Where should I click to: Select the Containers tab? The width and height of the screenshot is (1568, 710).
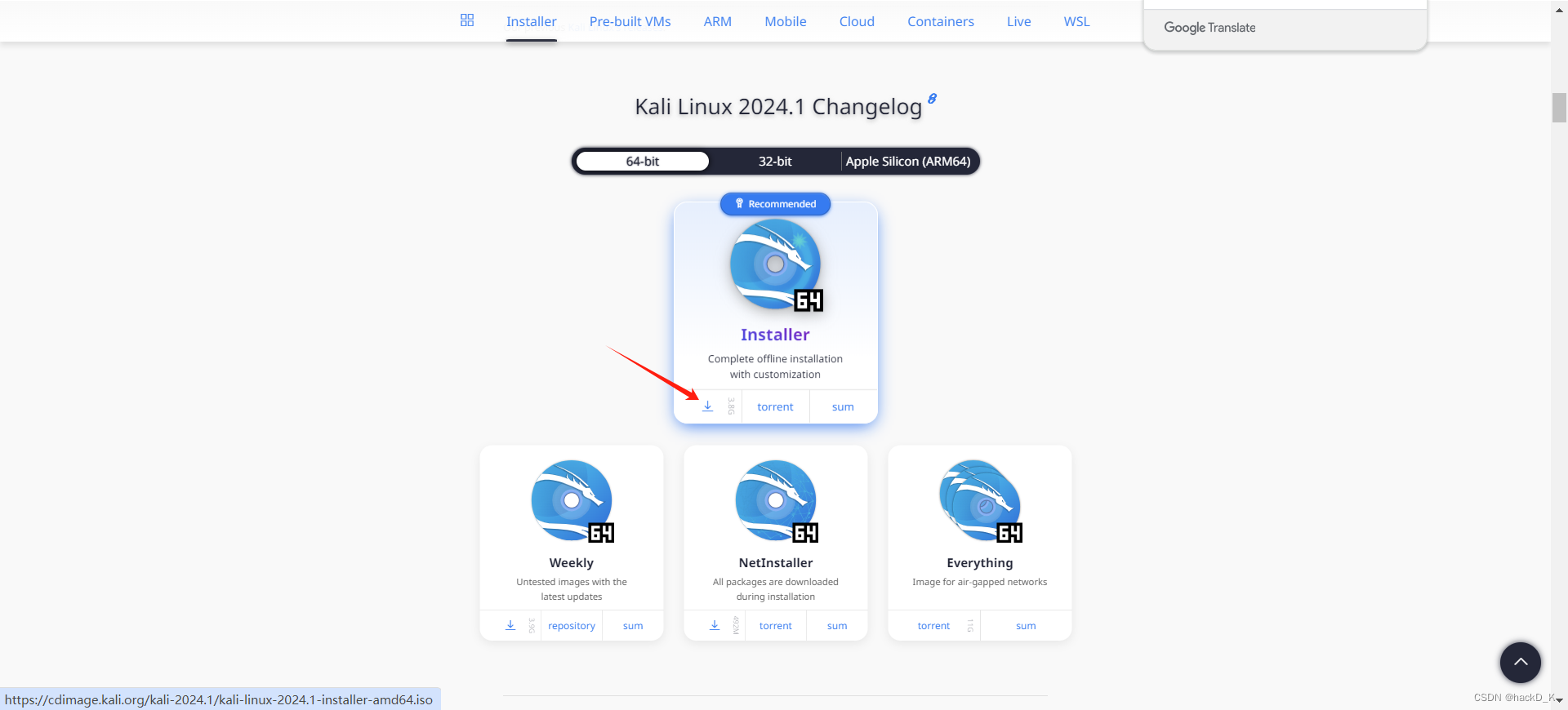[940, 22]
